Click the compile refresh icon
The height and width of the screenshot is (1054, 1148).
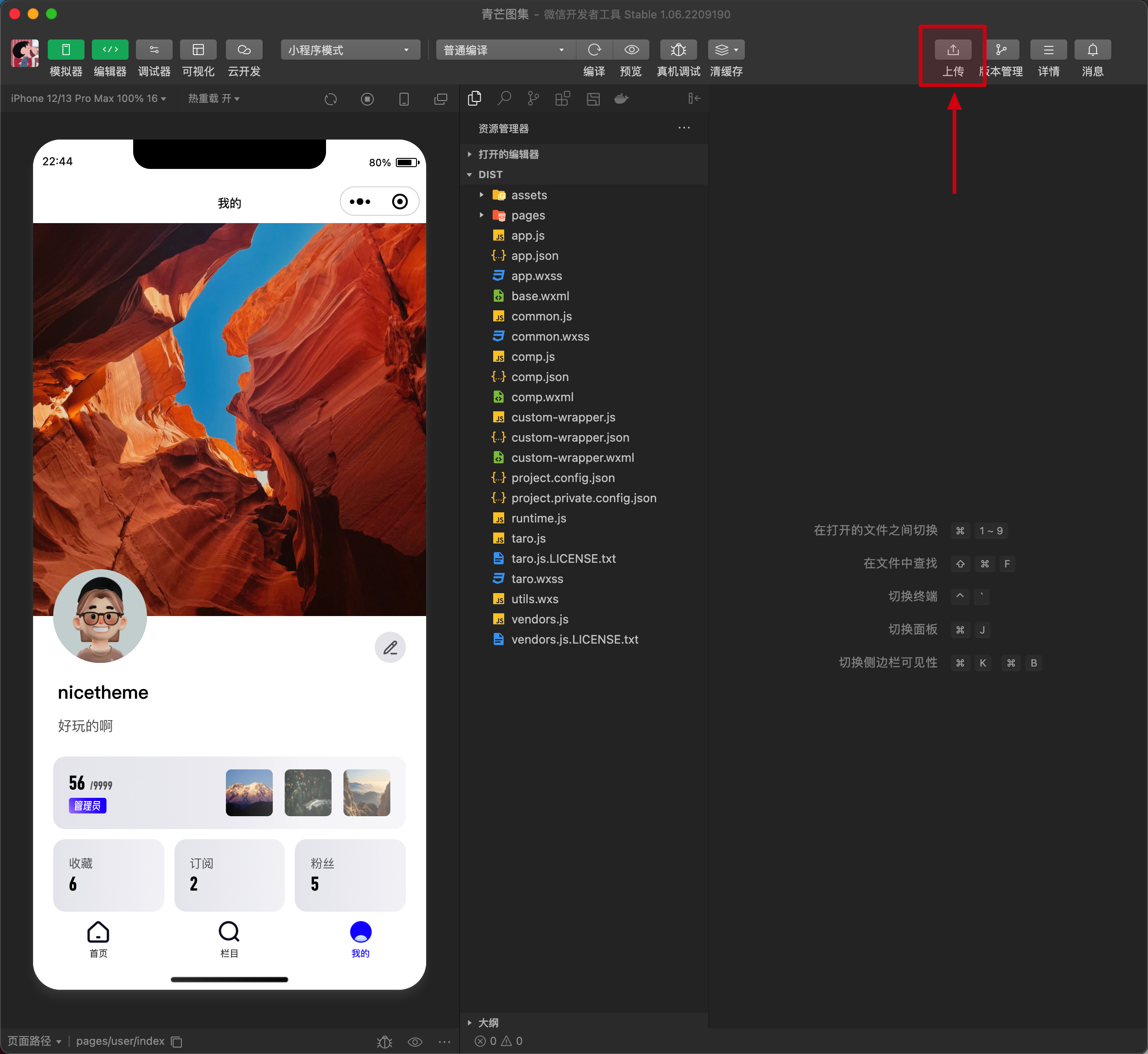coord(594,50)
